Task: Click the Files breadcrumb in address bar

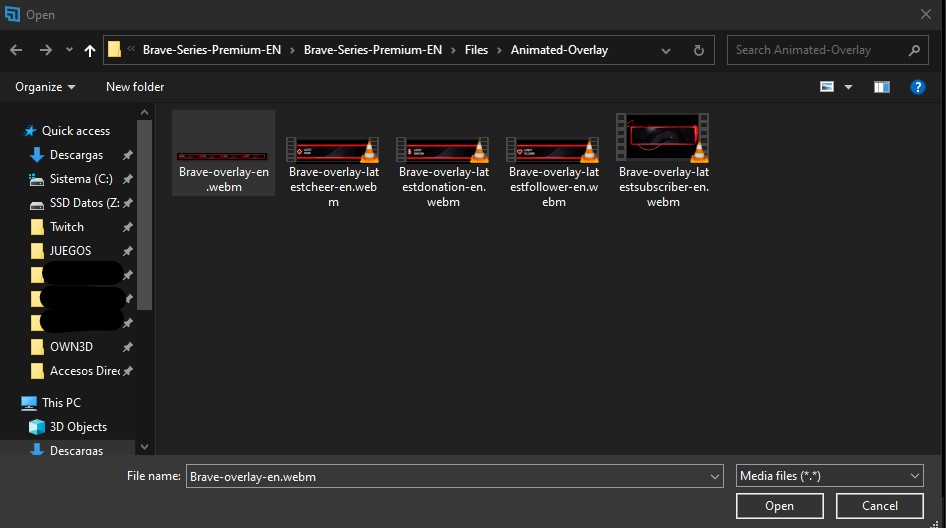Action: click(x=476, y=50)
